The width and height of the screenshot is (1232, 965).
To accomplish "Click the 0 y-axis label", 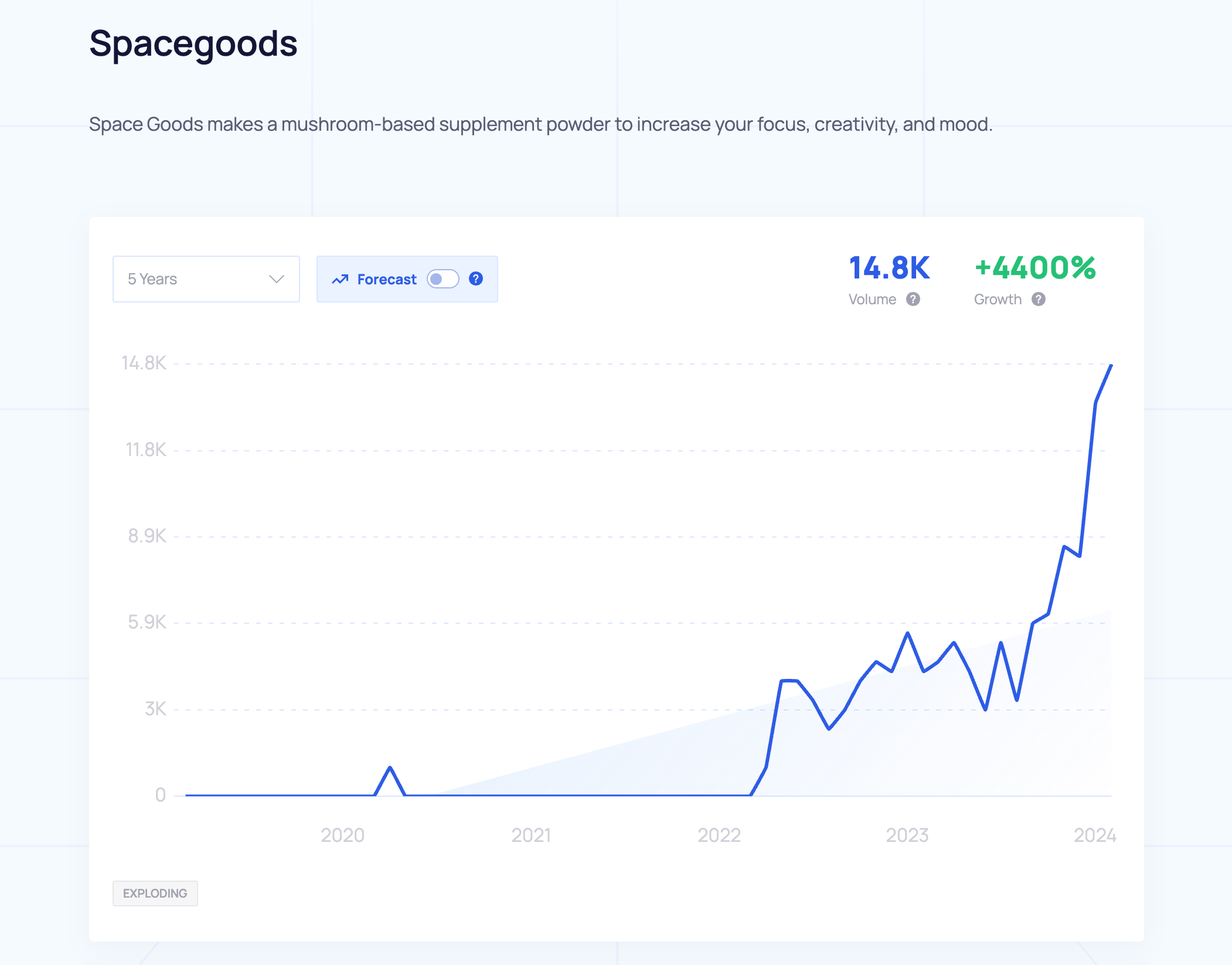I will (161, 795).
